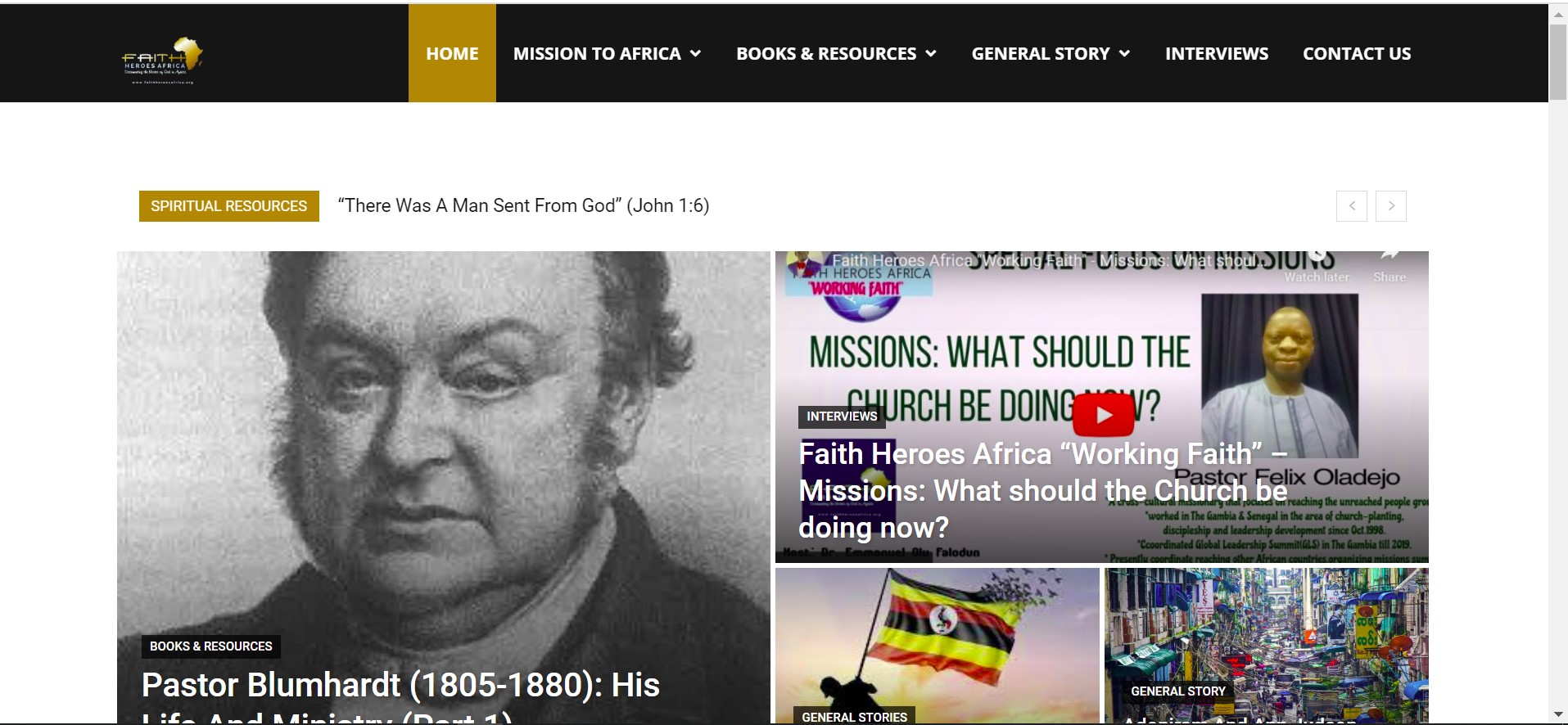Show previous ticker headline
The height and width of the screenshot is (725, 1568).
pos(1352,206)
